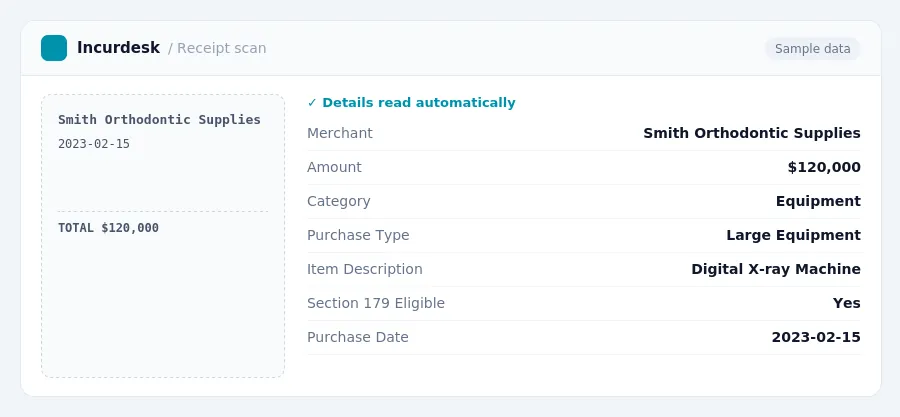The width and height of the screenshot is (900, 417).
Task: Select the Category field label
Action: (x=339, y=201)
